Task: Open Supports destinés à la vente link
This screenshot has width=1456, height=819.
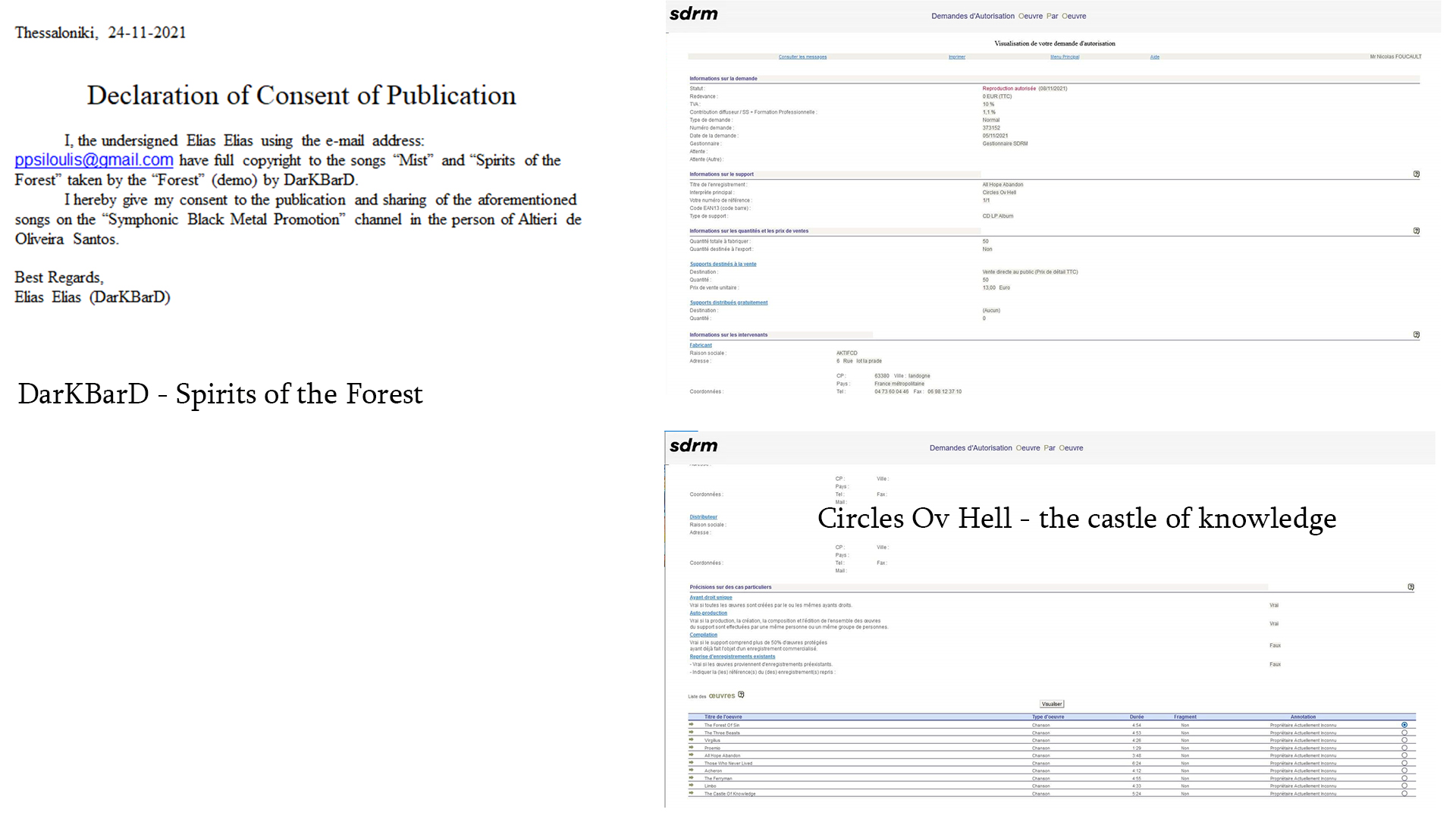Action: coord(723,264)
